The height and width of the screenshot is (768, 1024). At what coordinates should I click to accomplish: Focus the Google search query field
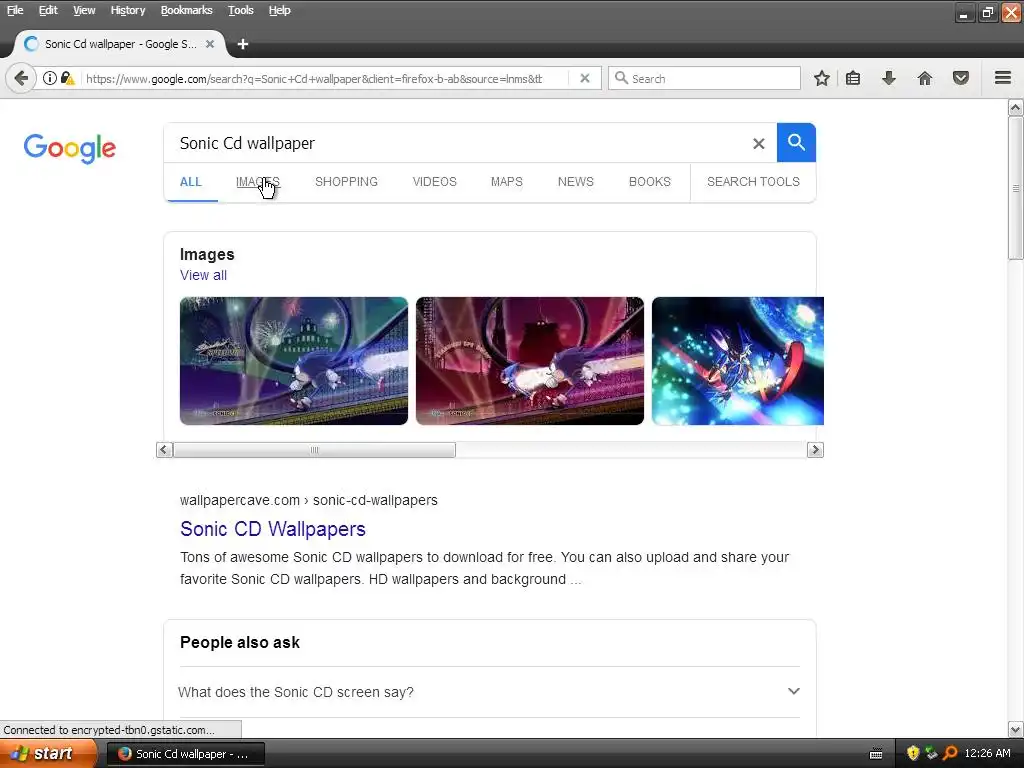[457, 143]
